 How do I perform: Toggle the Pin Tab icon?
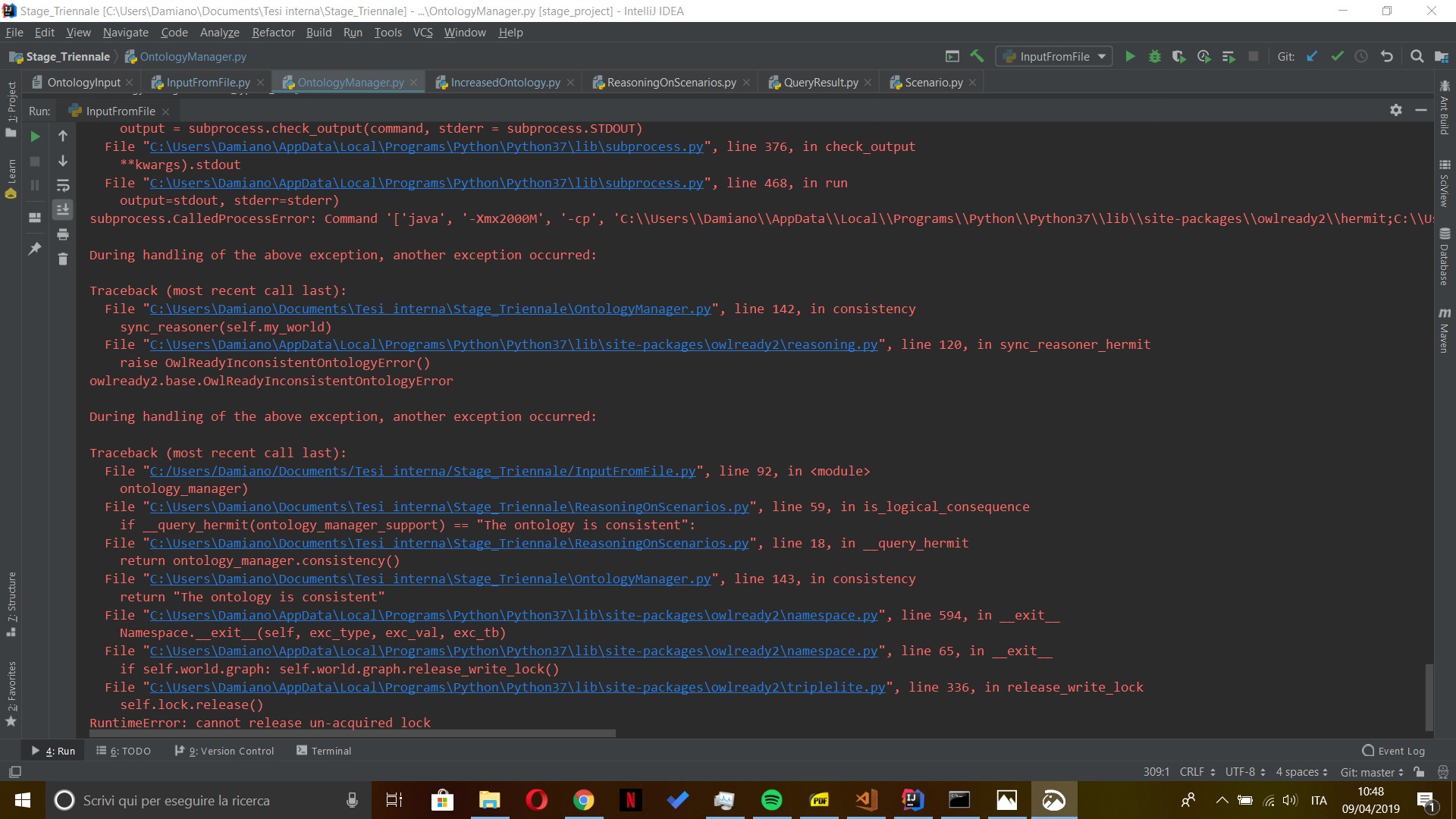tap(35, 248)
